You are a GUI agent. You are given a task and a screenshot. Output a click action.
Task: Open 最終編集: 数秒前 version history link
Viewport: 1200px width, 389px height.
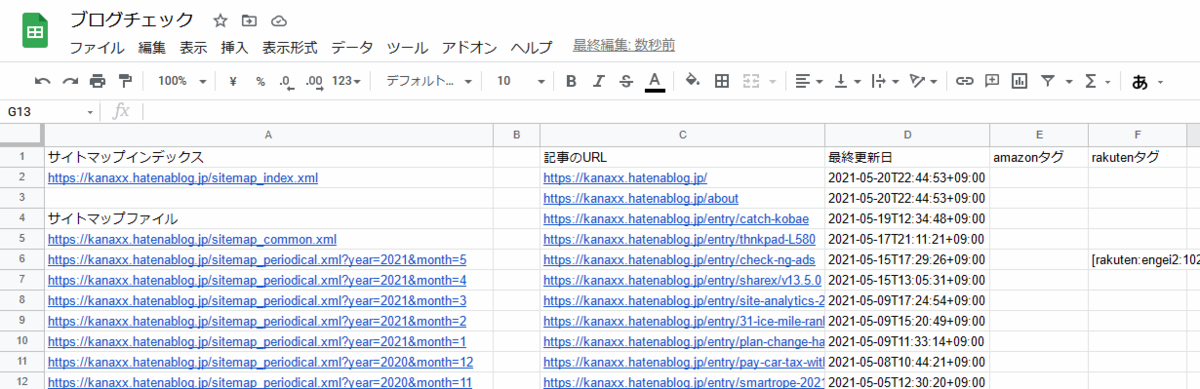(624, 46)
